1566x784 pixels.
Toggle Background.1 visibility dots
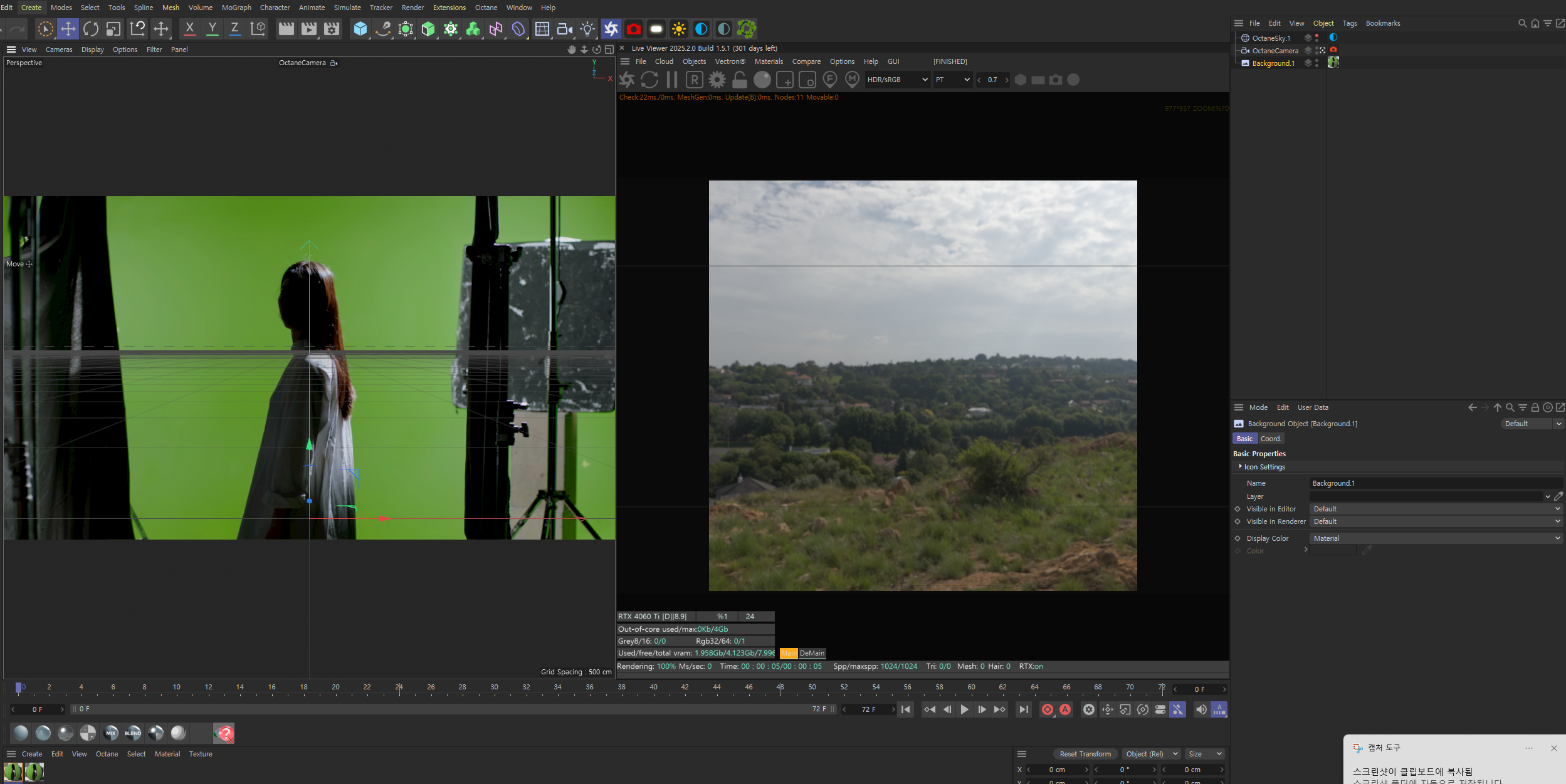1316,63
